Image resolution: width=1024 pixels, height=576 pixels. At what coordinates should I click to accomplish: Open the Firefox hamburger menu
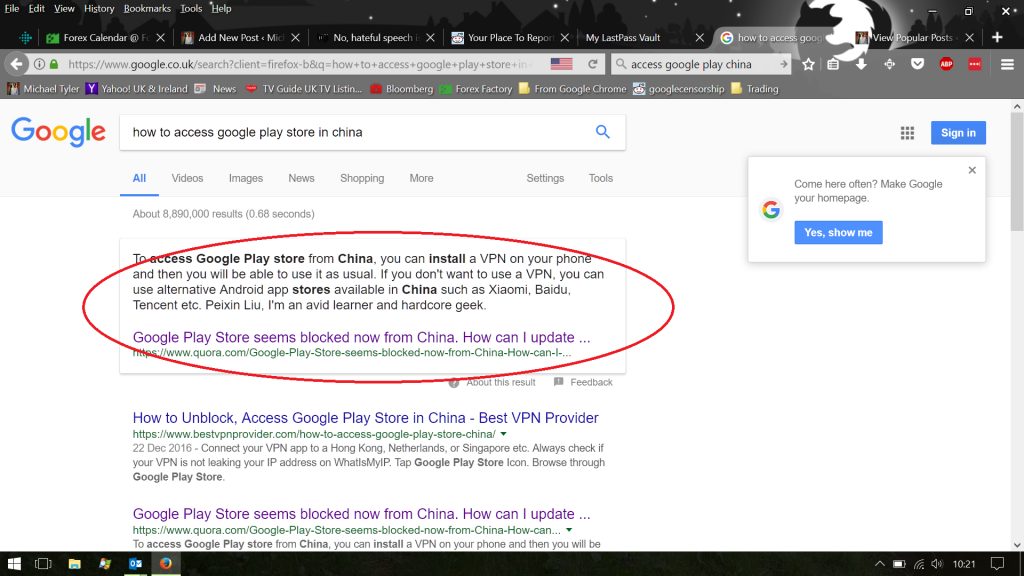[x=1006, y=64]
